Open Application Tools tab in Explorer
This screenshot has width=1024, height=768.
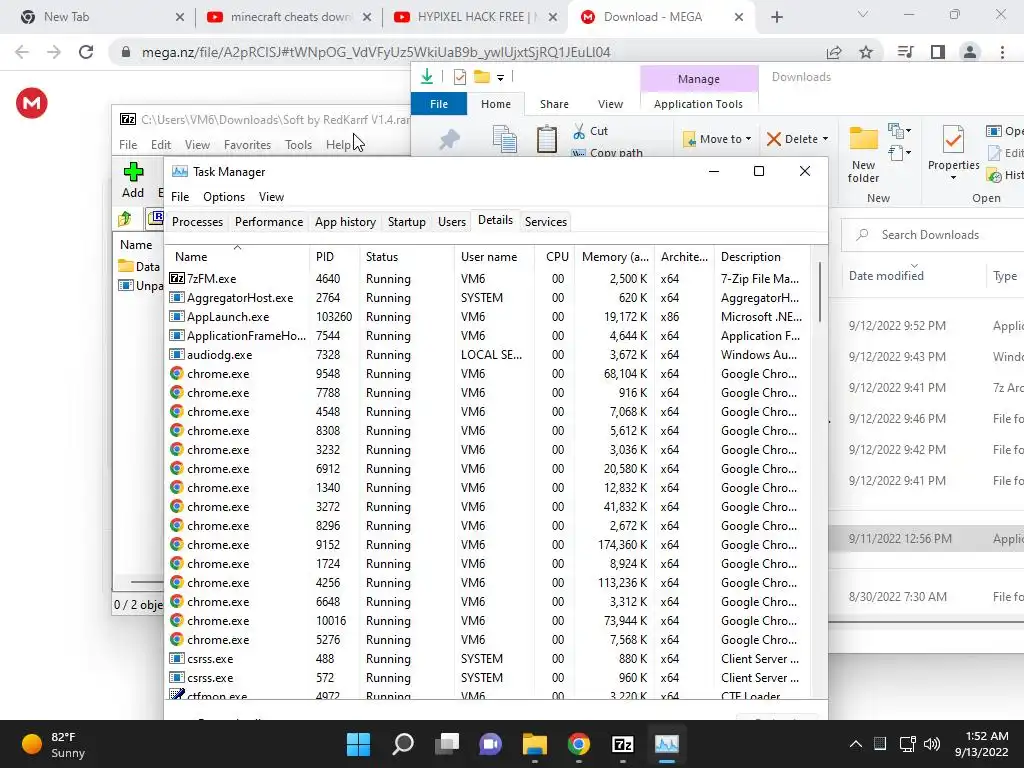(x=698, y=104)
